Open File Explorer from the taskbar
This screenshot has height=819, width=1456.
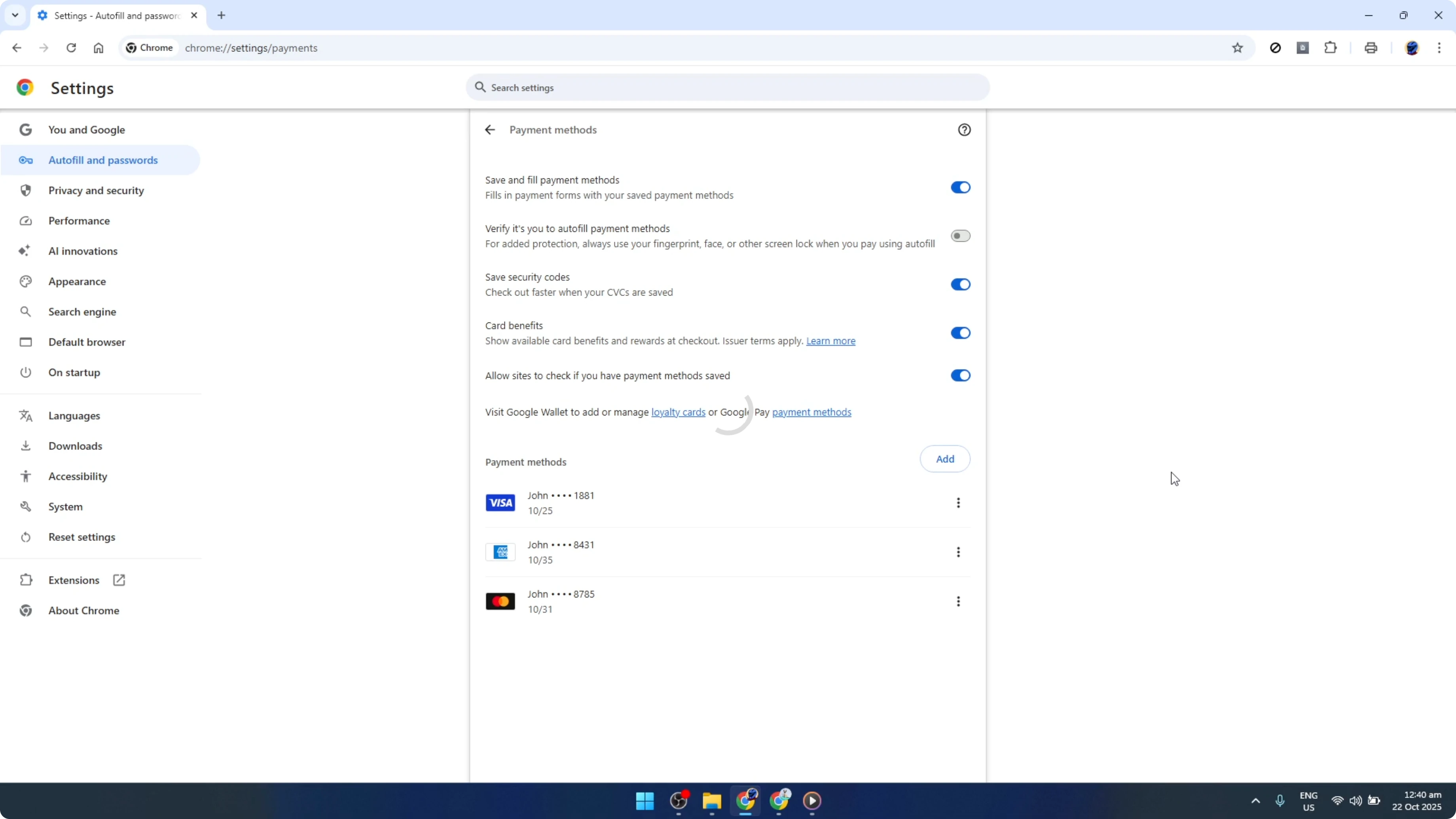[x=711, y=802]
